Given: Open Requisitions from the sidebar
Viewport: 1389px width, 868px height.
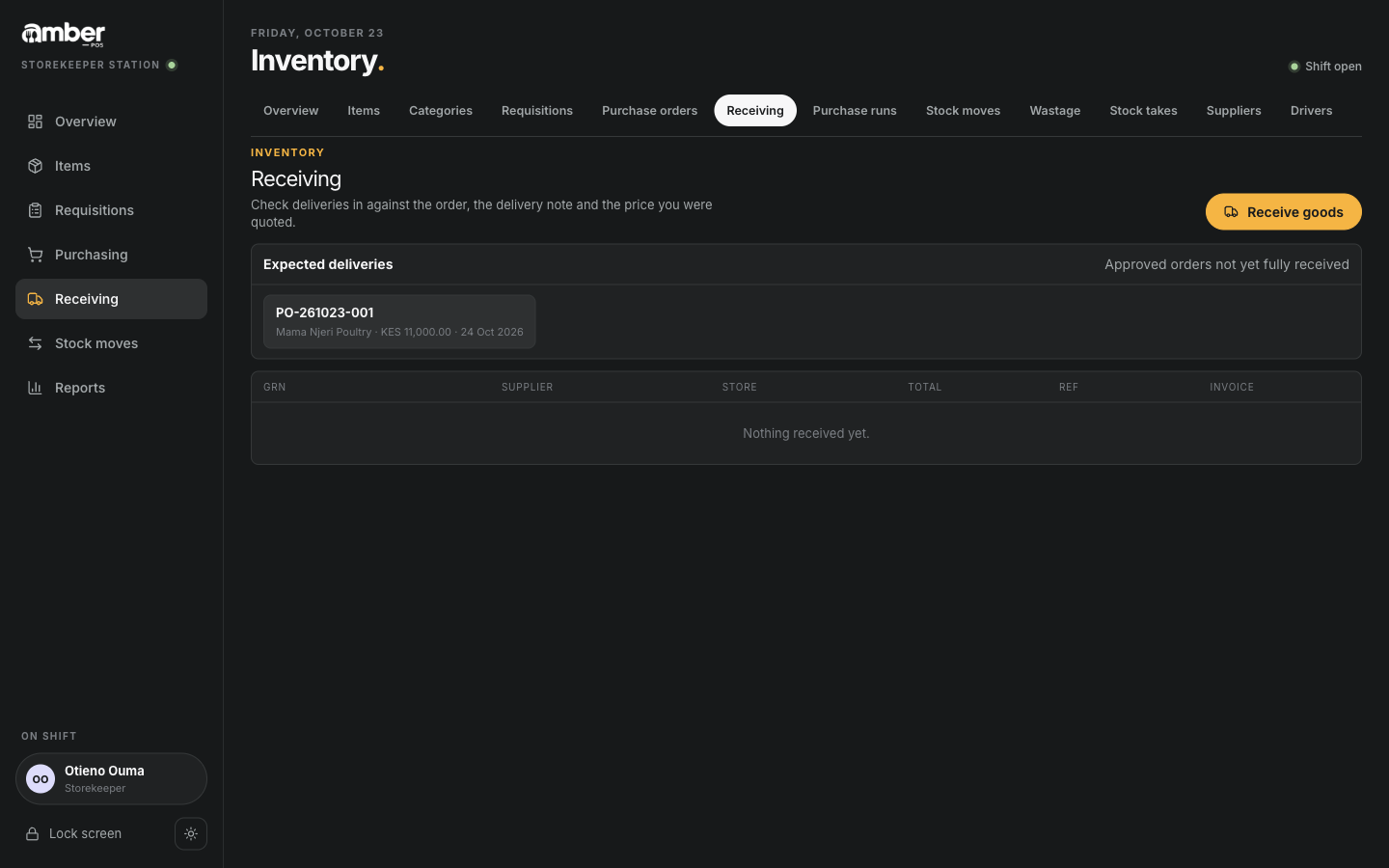Looking at the screenshot, I should [x=111, y=210].
